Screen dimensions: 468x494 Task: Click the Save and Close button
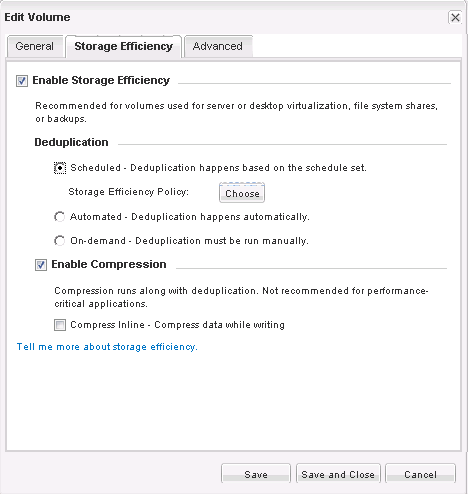click(338, 474)
